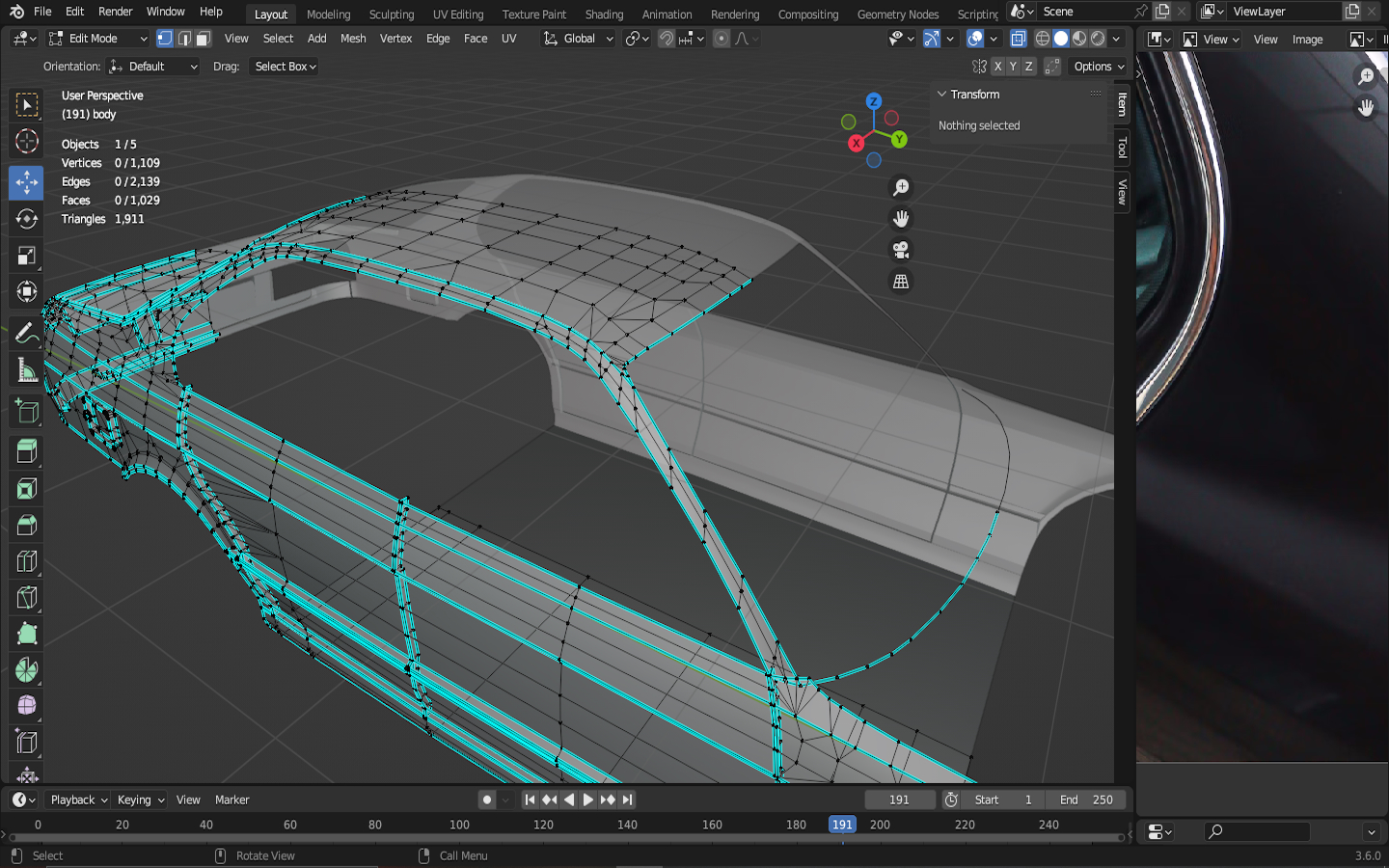
Task: Toggle X-ray display
Action: click(x=1018, y=39)
